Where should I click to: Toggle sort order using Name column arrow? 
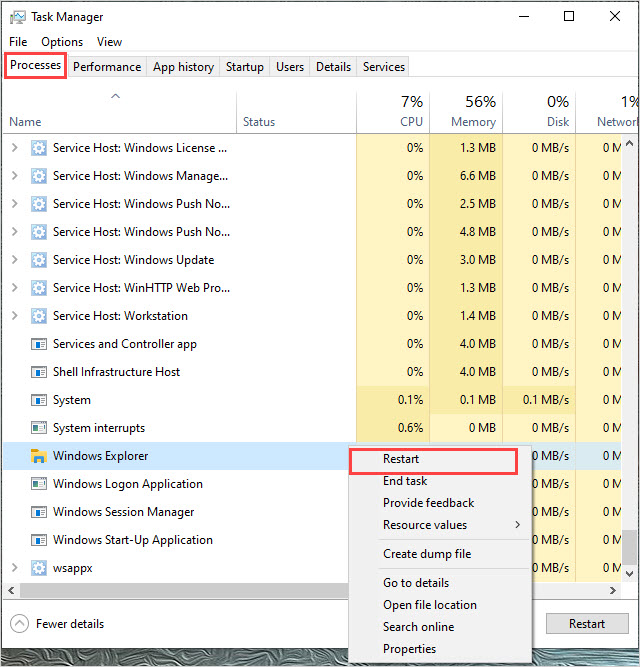click(116, 96)
